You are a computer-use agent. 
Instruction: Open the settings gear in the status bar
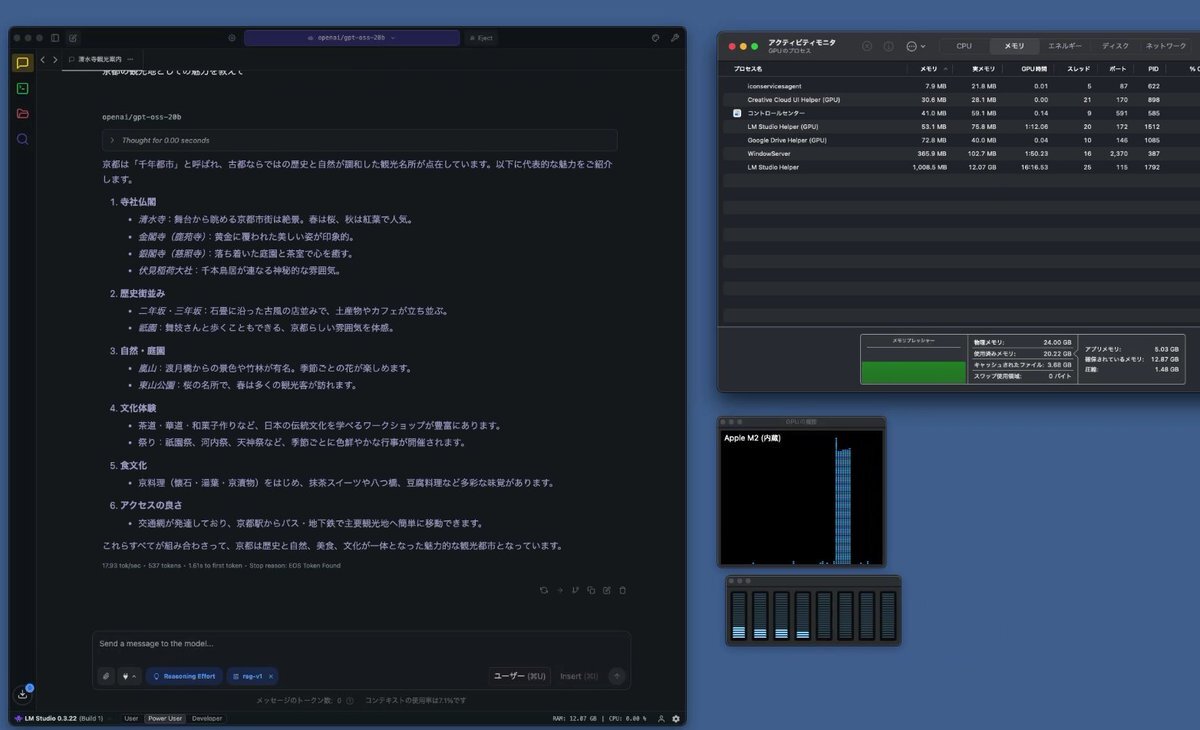(676, 718)
